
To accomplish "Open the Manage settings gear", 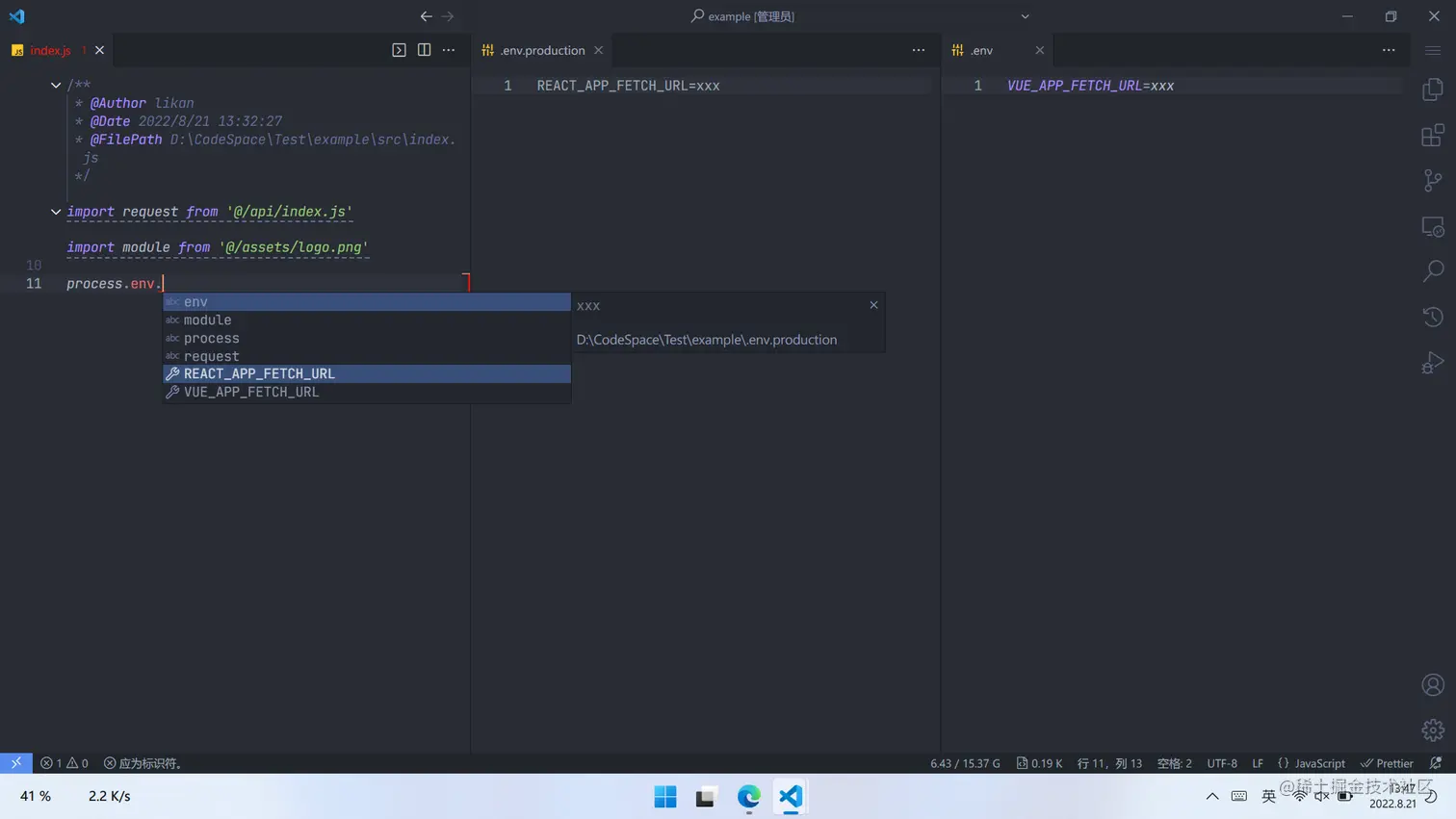I will (1433, 729).
